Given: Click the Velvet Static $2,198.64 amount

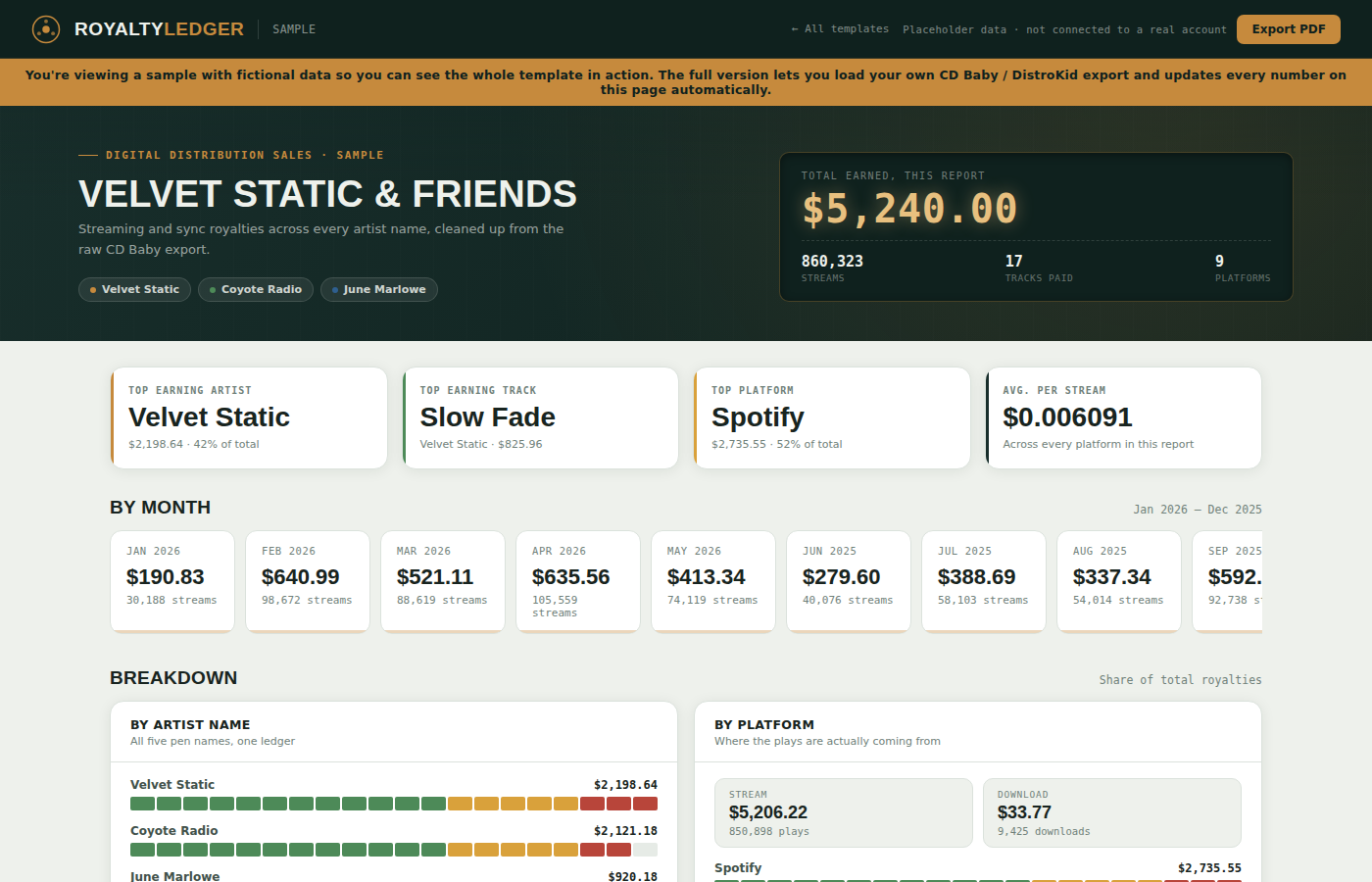Looking at the screenshot, I should pyautogui.click(x=625, y=785).
